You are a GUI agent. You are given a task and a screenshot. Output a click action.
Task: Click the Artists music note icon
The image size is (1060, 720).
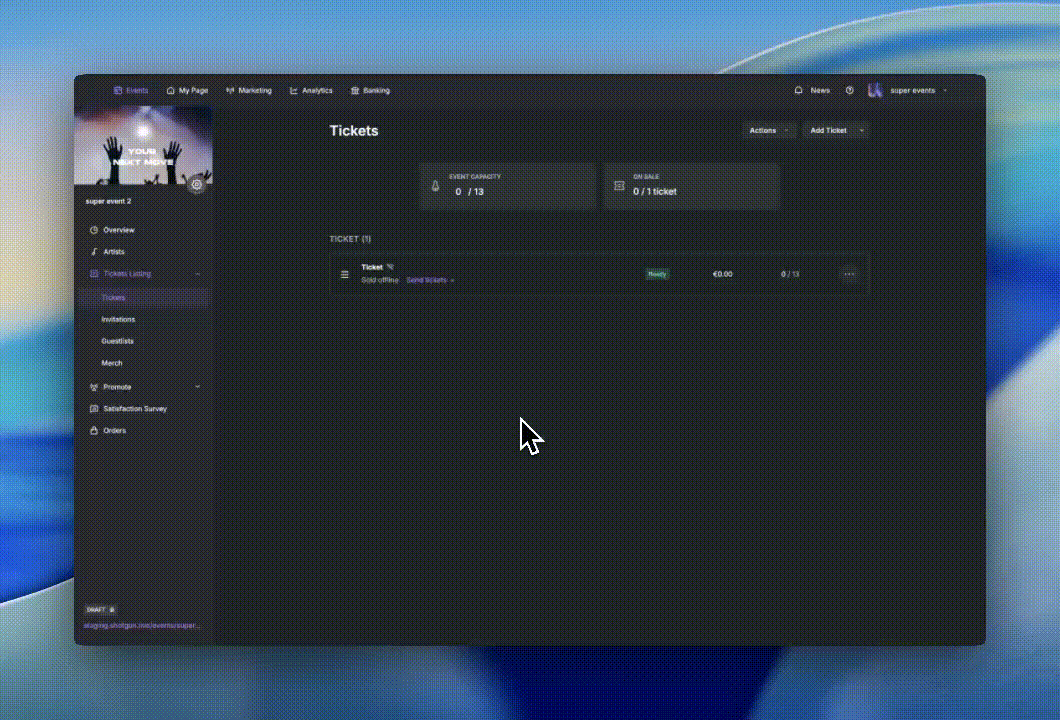click(94, 251)
